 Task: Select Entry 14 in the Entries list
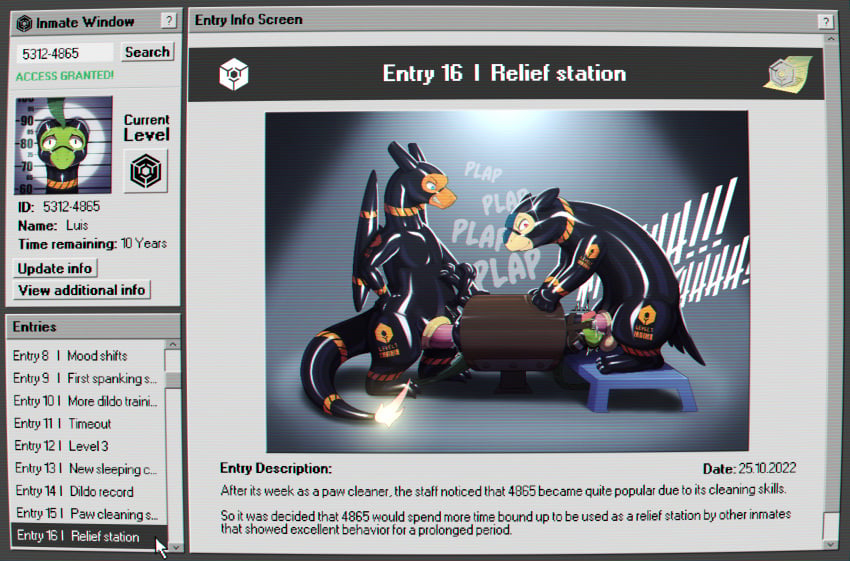click(x=87, y=491)
